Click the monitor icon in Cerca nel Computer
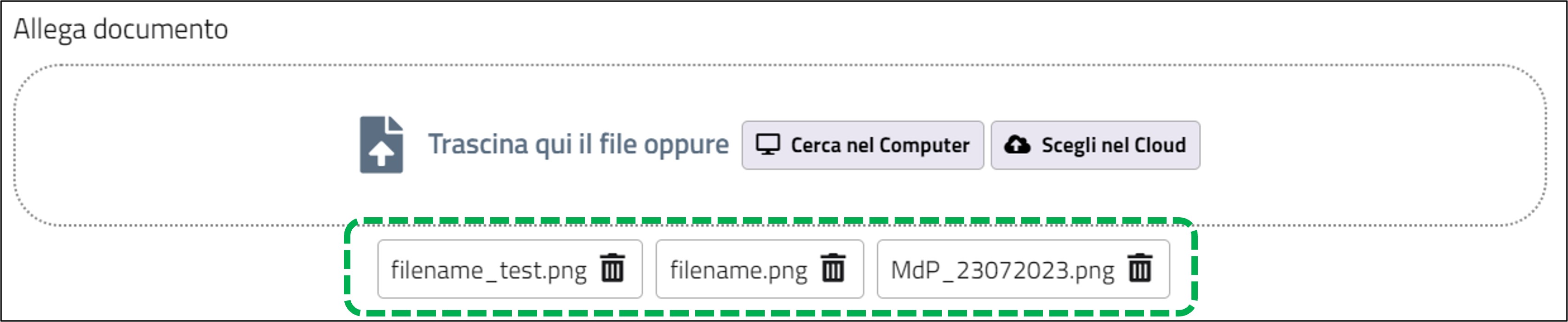This screenshot has width=1568, height=322. [x=767, y=145]
